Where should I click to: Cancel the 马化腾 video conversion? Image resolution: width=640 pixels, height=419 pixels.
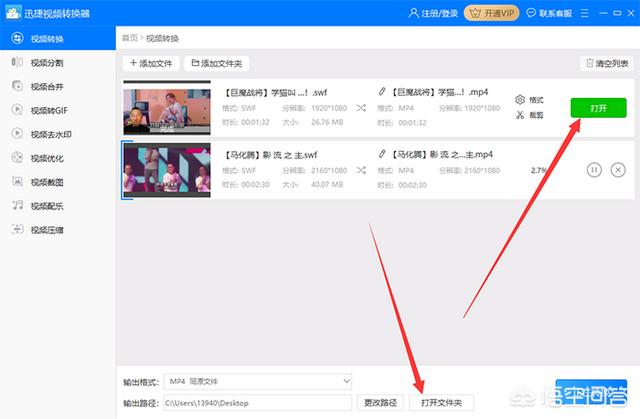point(618,170)
